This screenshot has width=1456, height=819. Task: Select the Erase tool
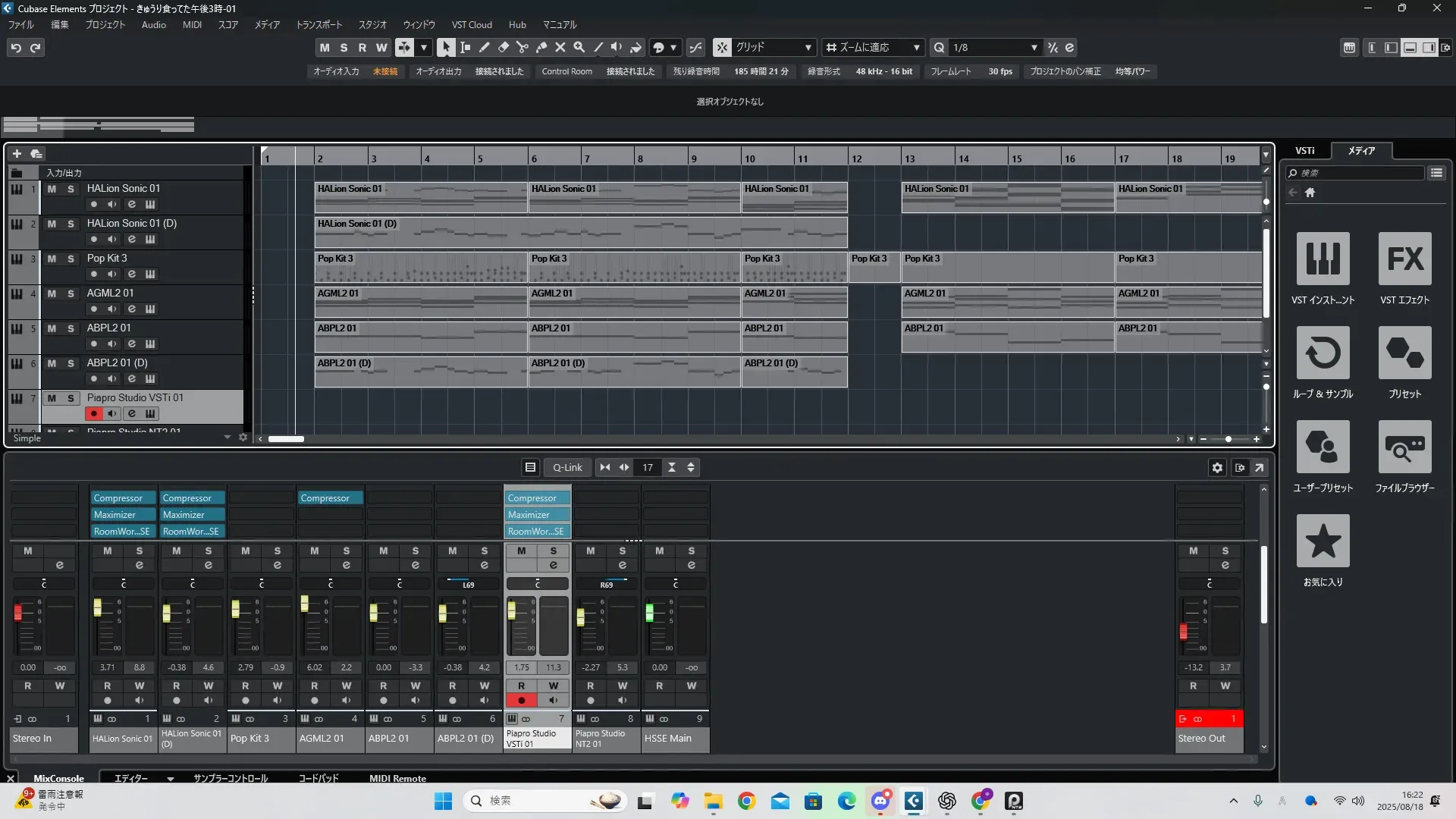(x=503, y=47)
